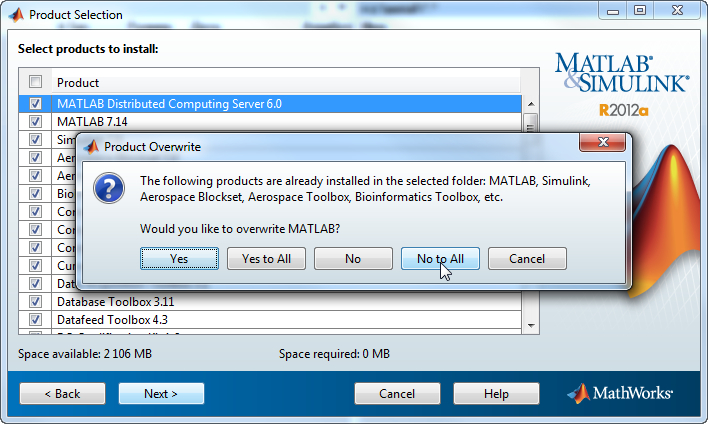
Task: Toggle the checkbox of the Sim... row
Action: point(35,140)
